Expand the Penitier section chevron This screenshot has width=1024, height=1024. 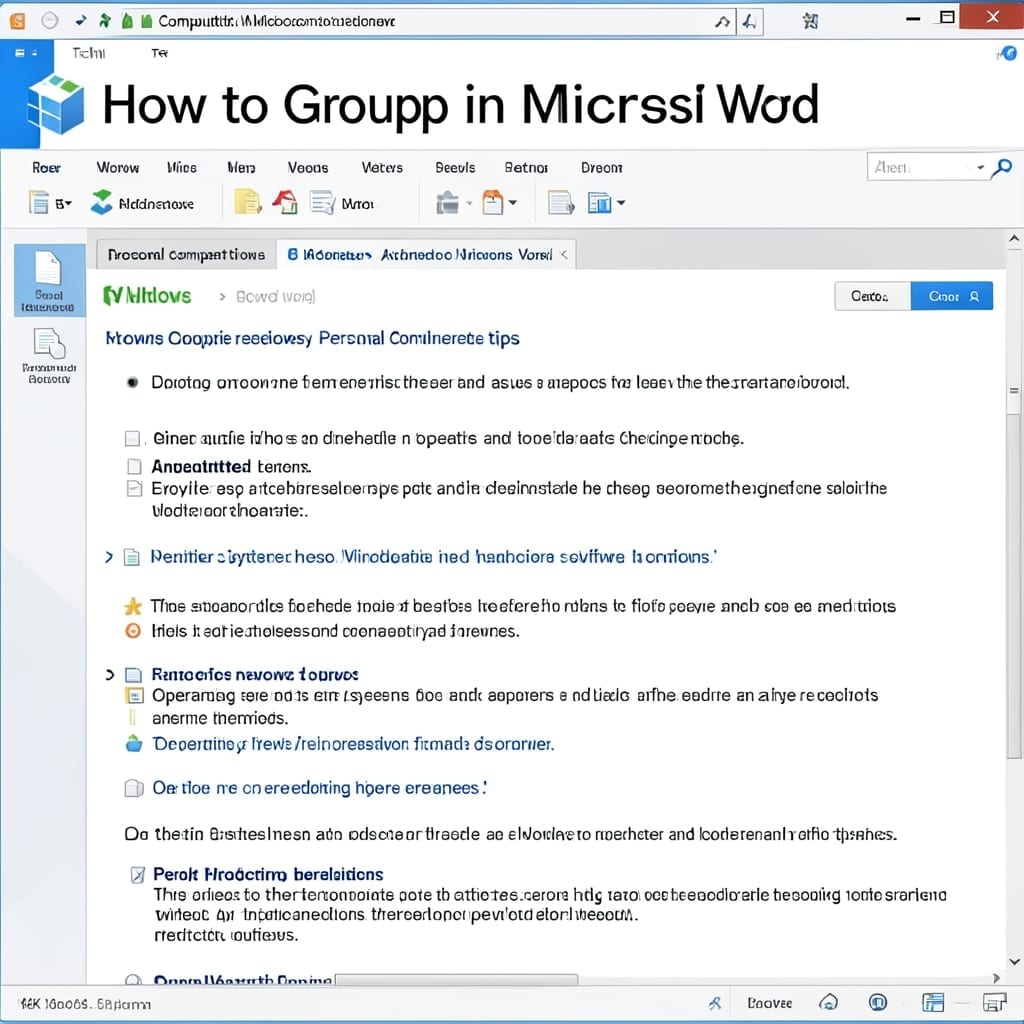tap(109, 557)
